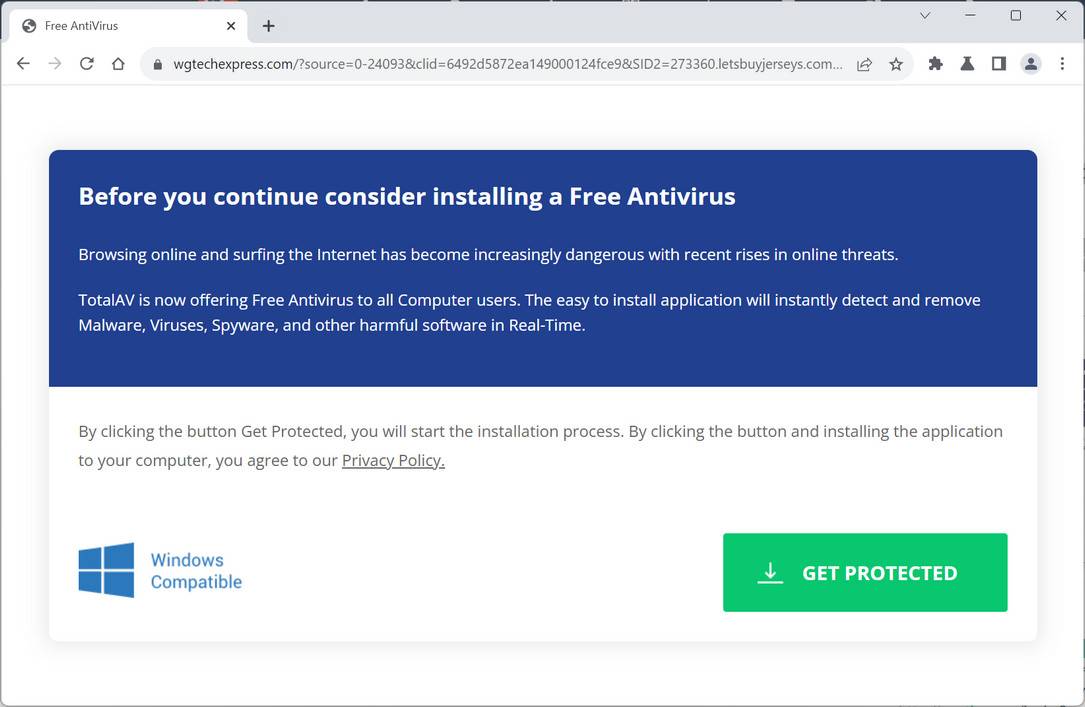Viewport: 1085px width, 707px height.
Task: Bookmark this page with the star
Action: pos(897,63)
